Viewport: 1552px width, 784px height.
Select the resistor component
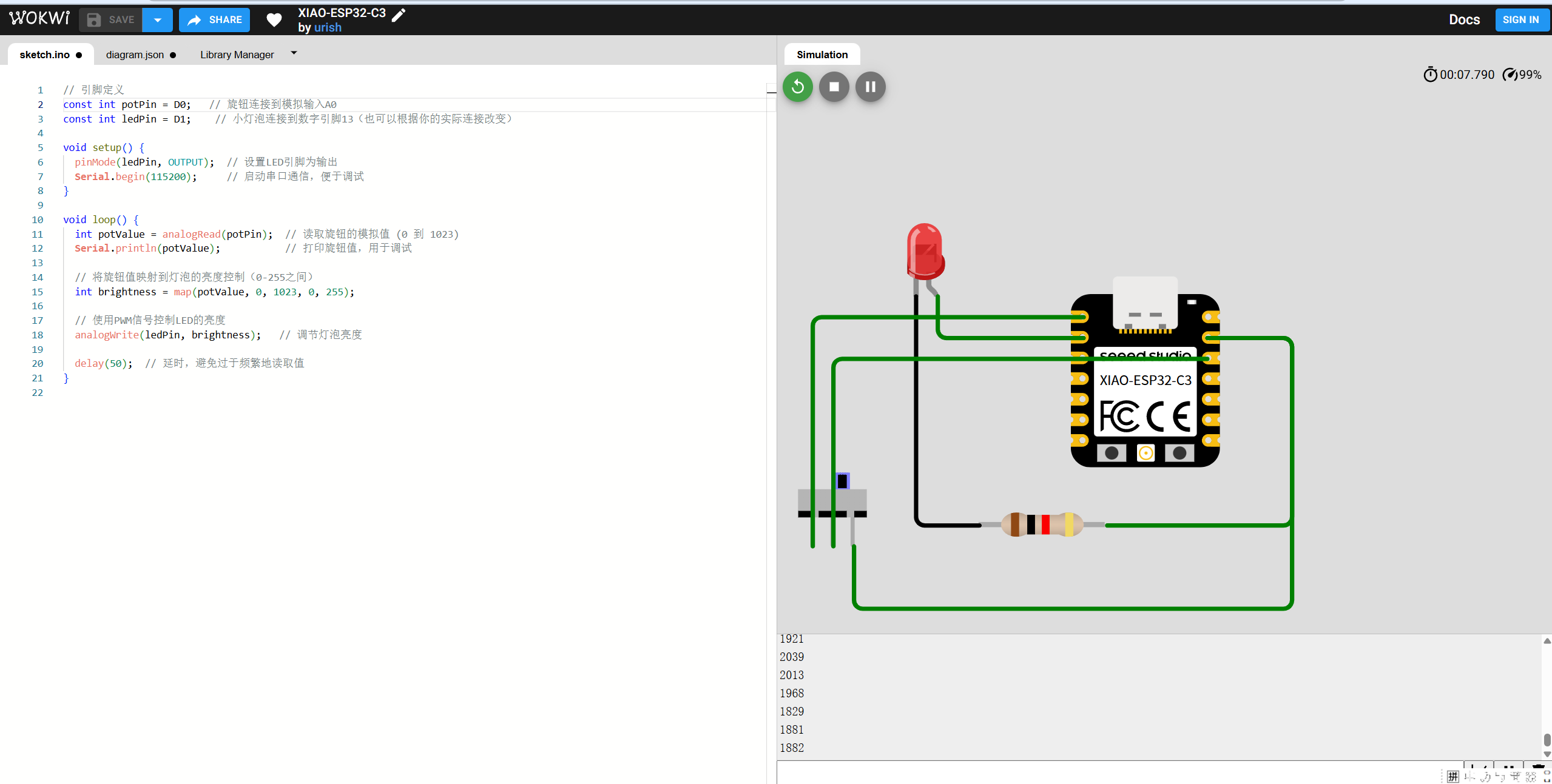[x=1042, y=524]
